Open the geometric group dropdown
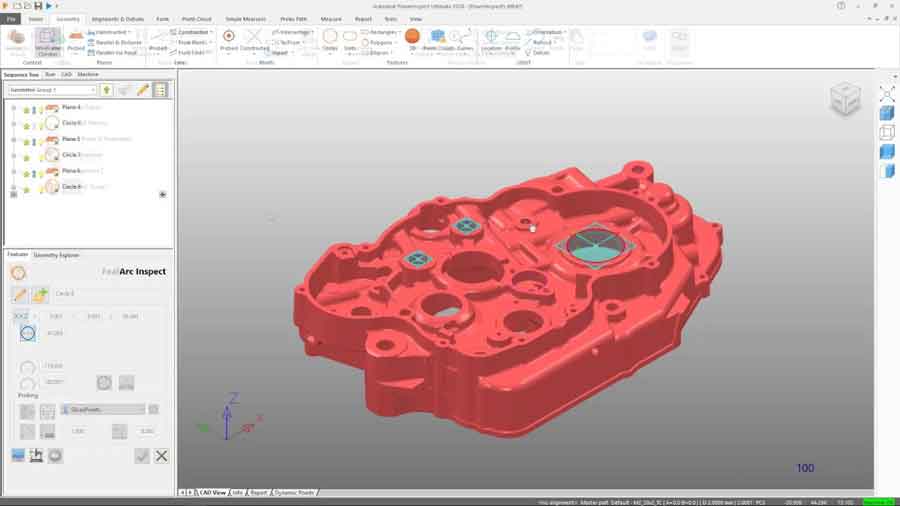The height and width of the screenshot is (506, 900). tap(52, 90)
